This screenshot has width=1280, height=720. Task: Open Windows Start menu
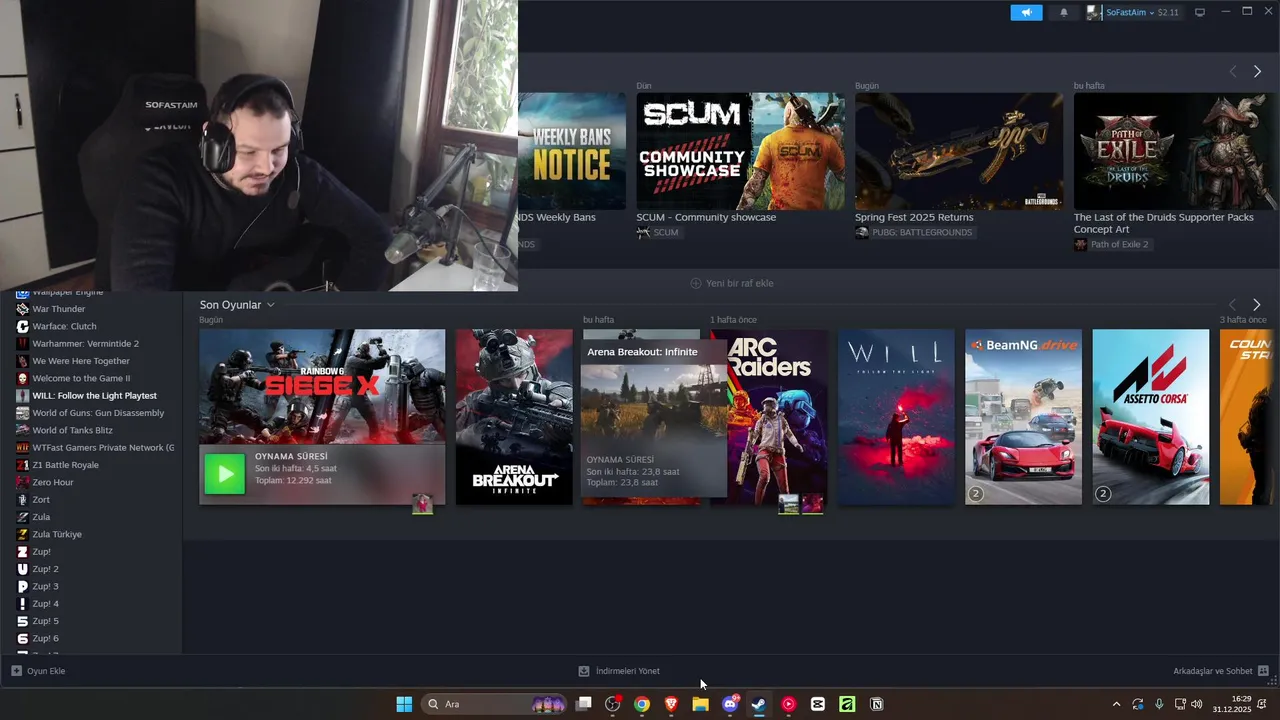pyautogui.click(x=404, y=704)
